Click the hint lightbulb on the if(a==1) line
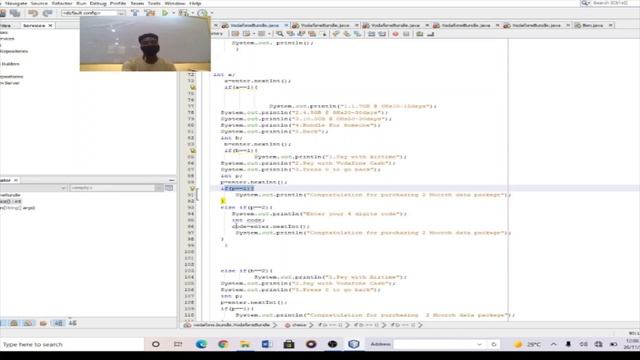This screenshot has height=360, width=640. point(193,87)
